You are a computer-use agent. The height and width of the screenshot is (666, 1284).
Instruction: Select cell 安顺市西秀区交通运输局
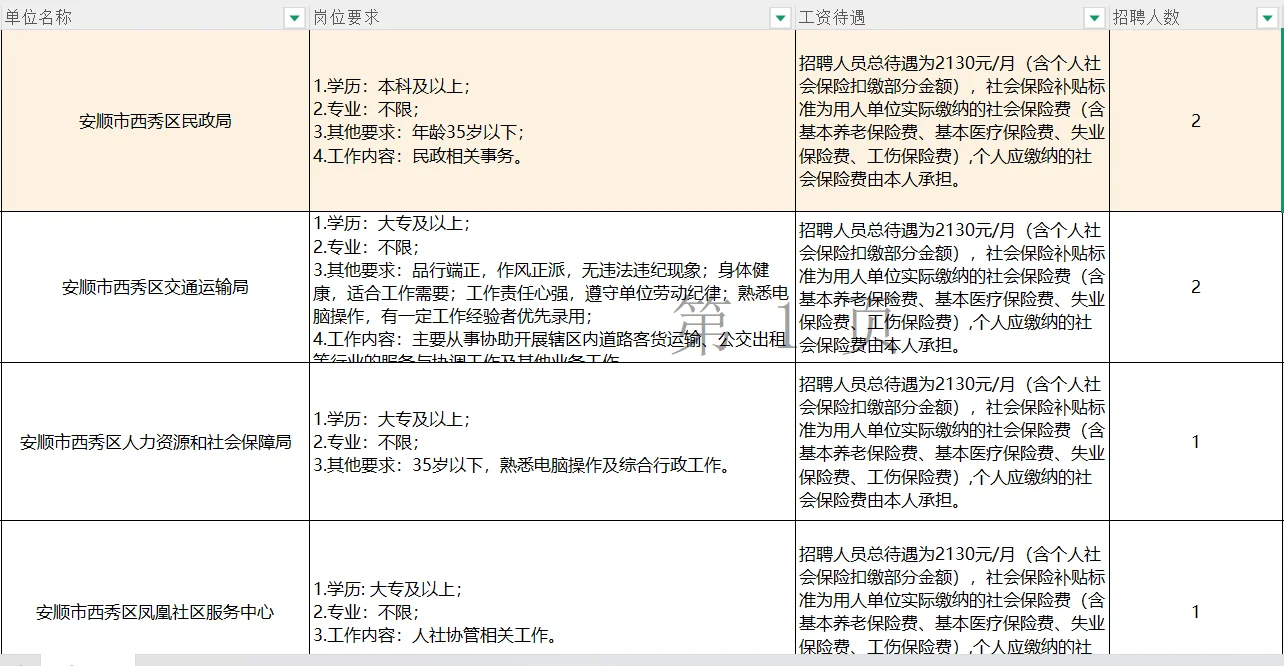tap(154, 287)
